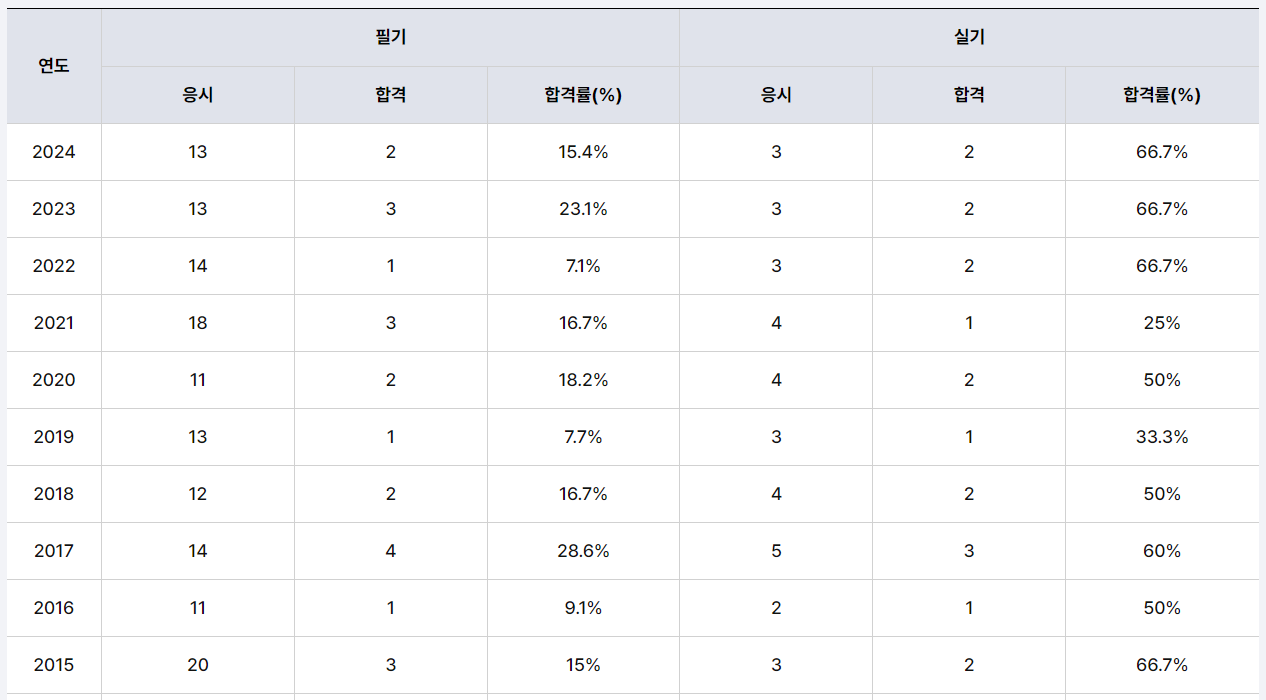
Task: Click the 합격률(%) header under 필기
Action: [583, 95]
